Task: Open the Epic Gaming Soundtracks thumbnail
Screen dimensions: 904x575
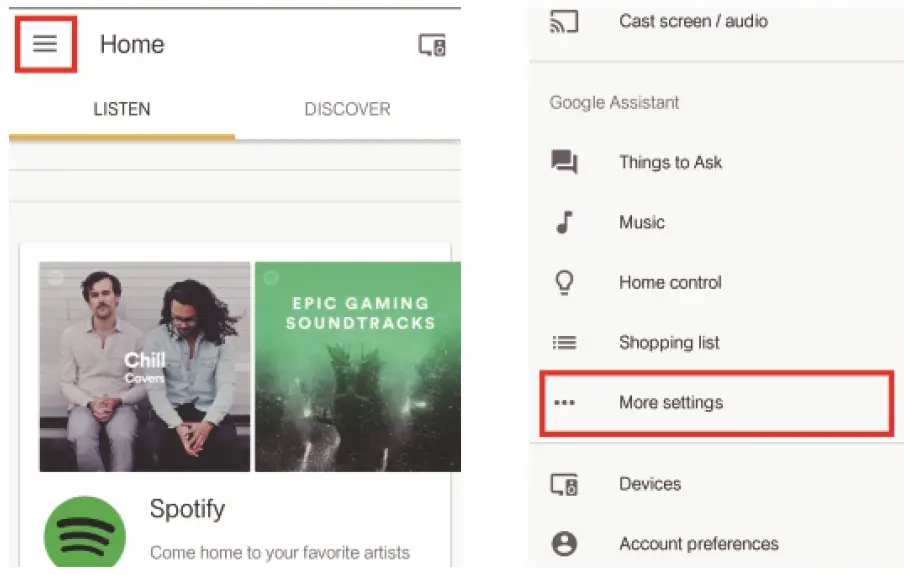Action: pyautogui.click(x=358, y=366)
